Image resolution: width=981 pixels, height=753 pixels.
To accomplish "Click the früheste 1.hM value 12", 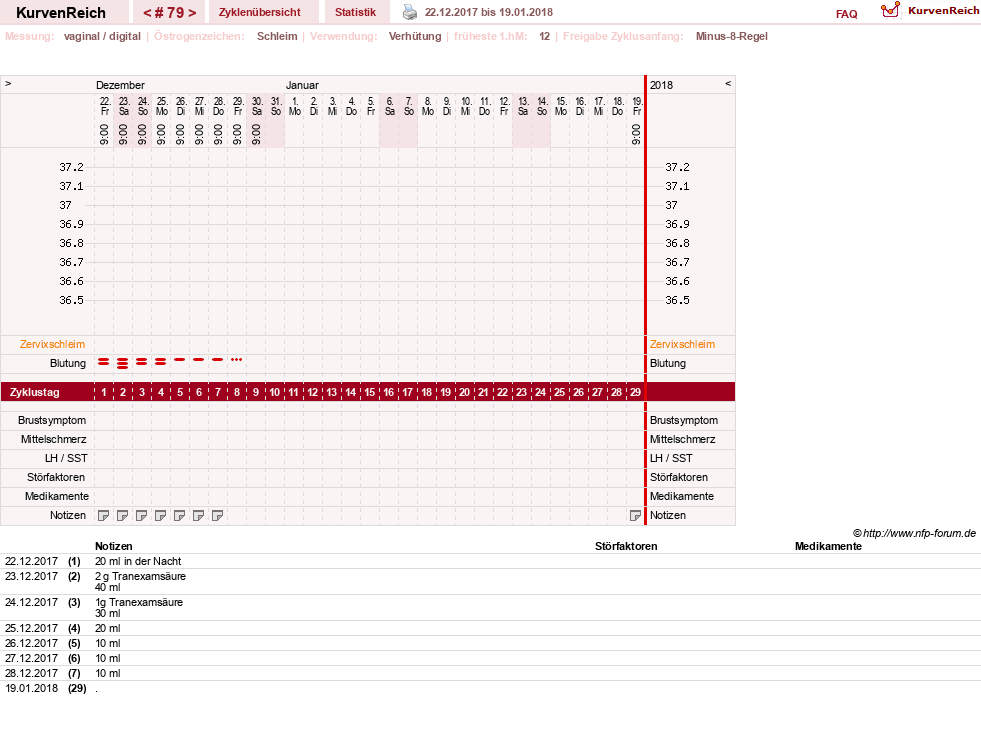I will coord(544,36).
